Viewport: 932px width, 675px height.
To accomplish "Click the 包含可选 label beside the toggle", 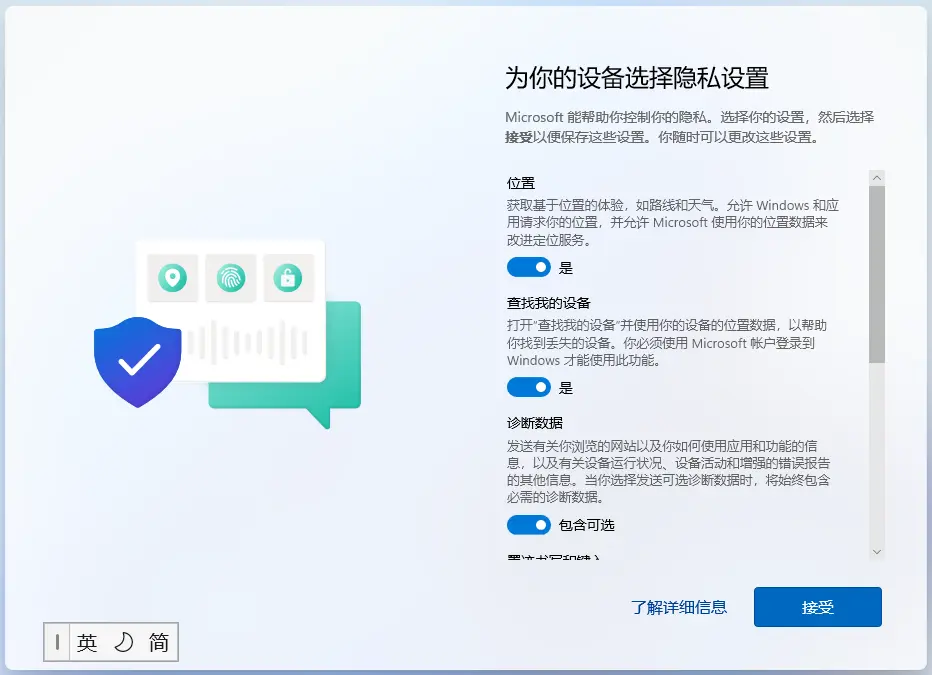I will point(587,525).
